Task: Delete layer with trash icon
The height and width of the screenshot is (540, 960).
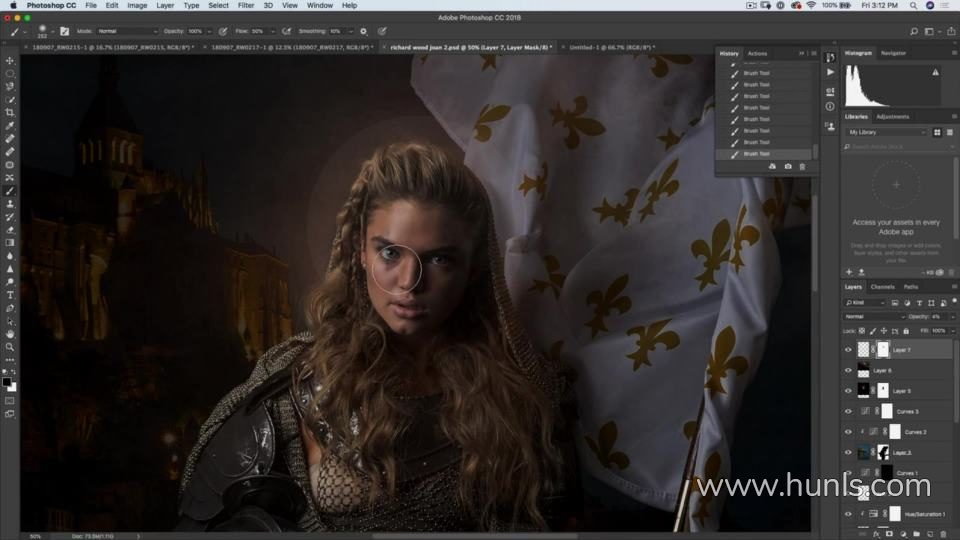Action: tap(943, 534)
